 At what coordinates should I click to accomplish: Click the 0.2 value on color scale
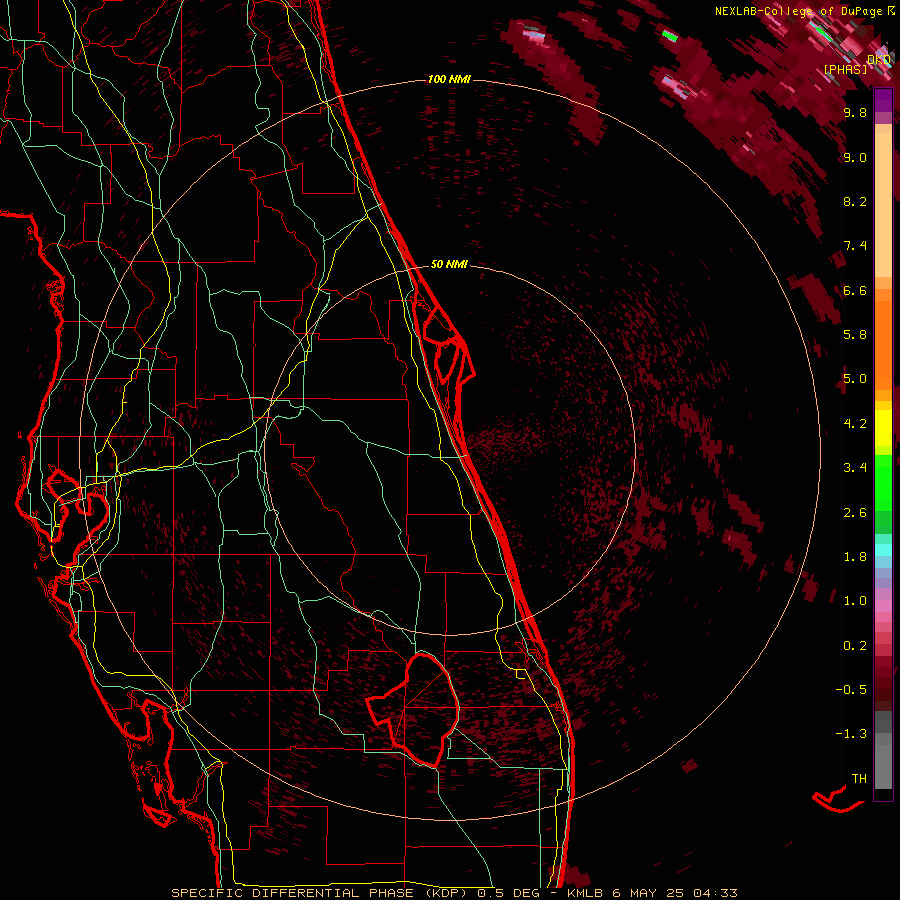click(x=855, y=645)
